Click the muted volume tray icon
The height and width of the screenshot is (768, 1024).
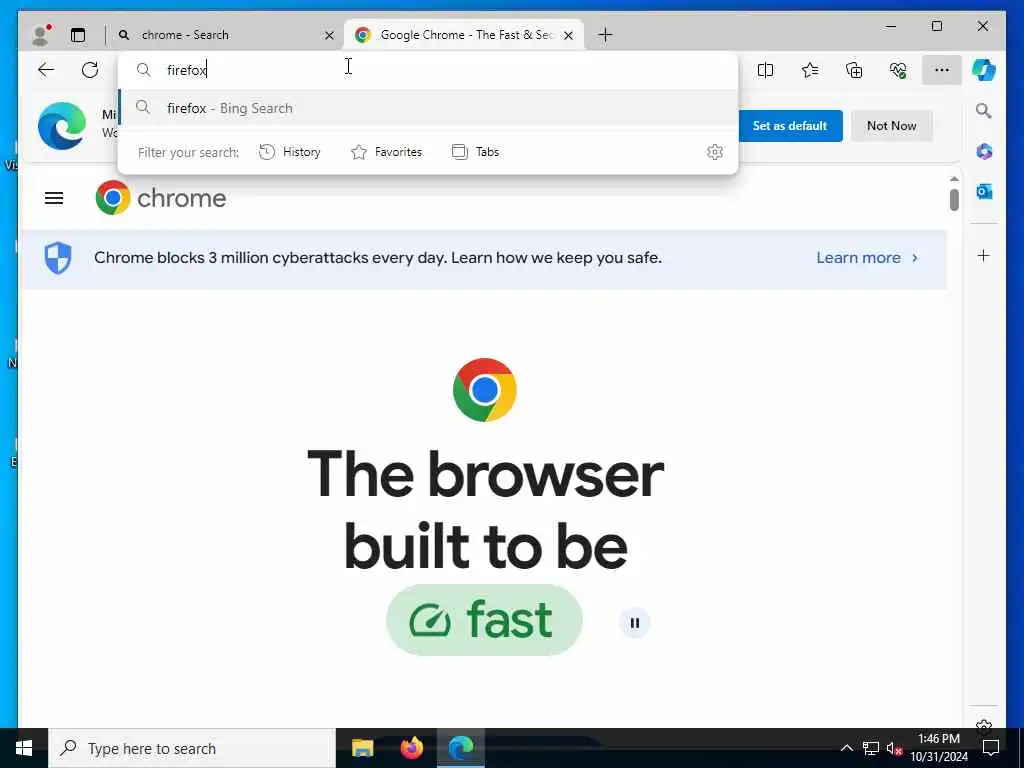point(894,748)
